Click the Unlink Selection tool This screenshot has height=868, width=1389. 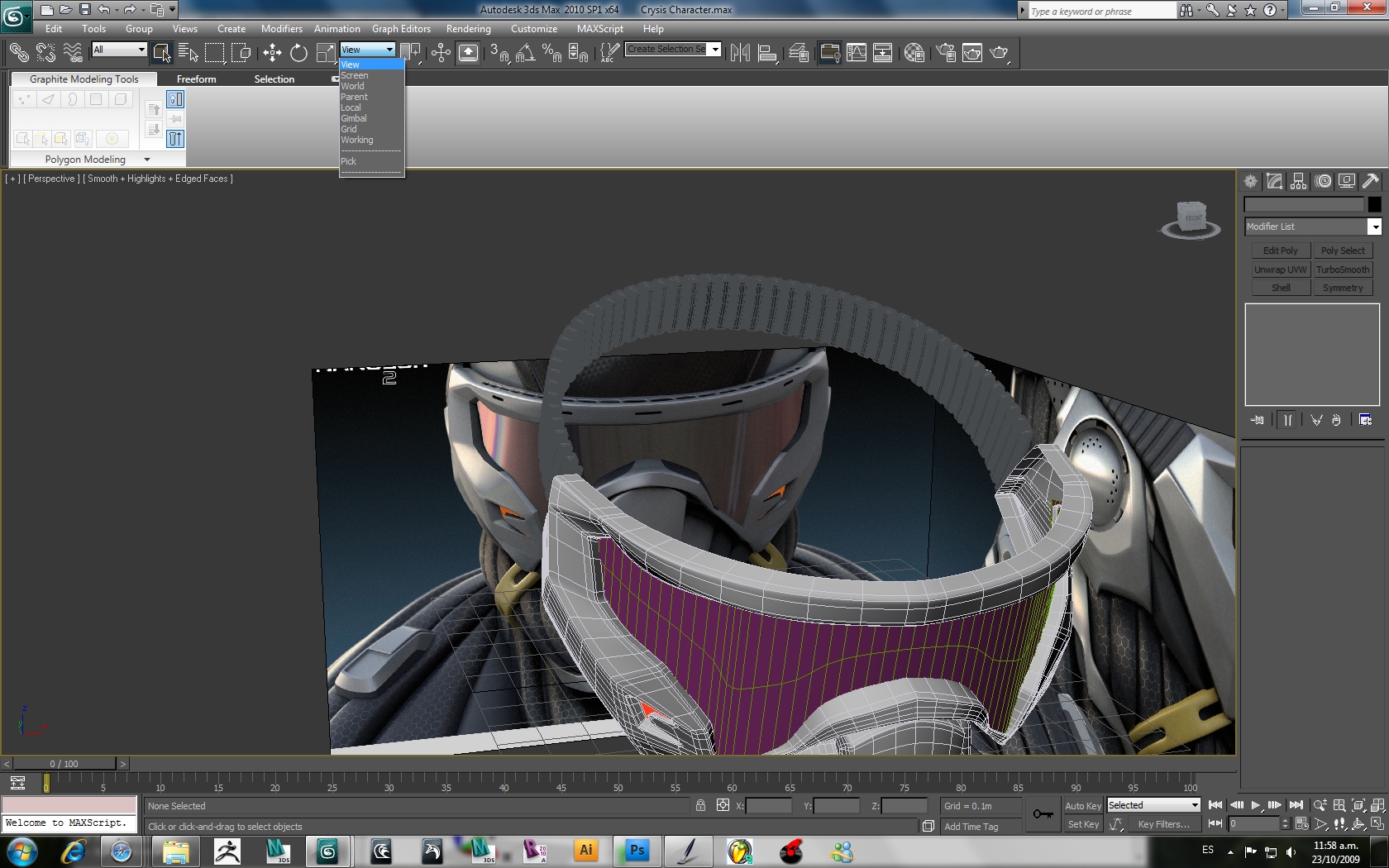pyautogui.click(x=45, y=53)
